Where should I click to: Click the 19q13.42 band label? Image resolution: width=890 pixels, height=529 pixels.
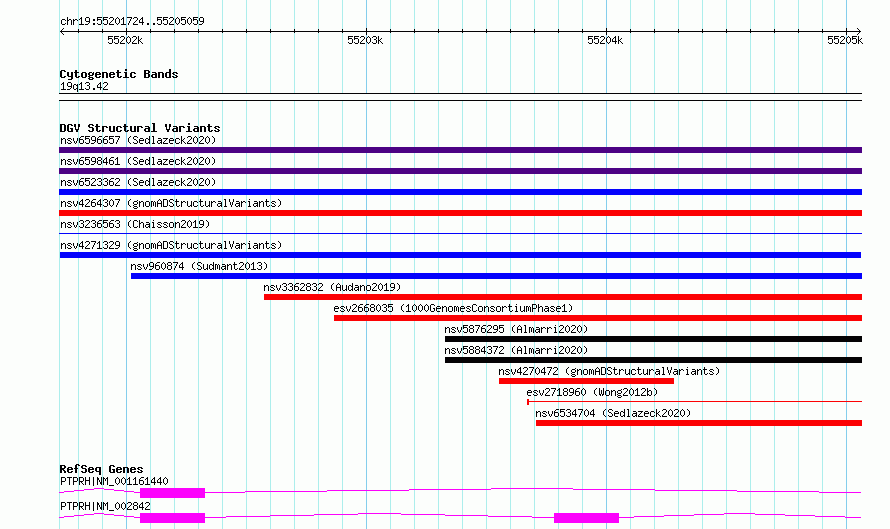[84, 86]
